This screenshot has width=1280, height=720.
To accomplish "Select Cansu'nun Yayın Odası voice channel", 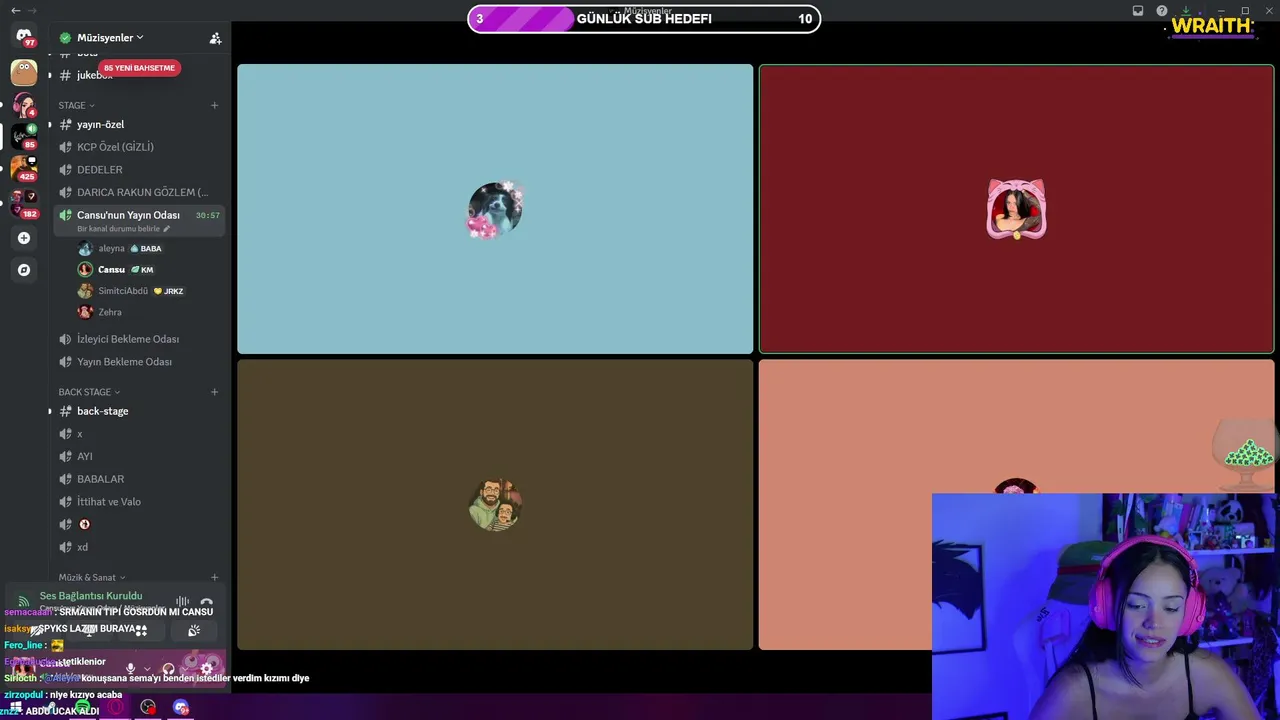I will click(x=138, y=220).
